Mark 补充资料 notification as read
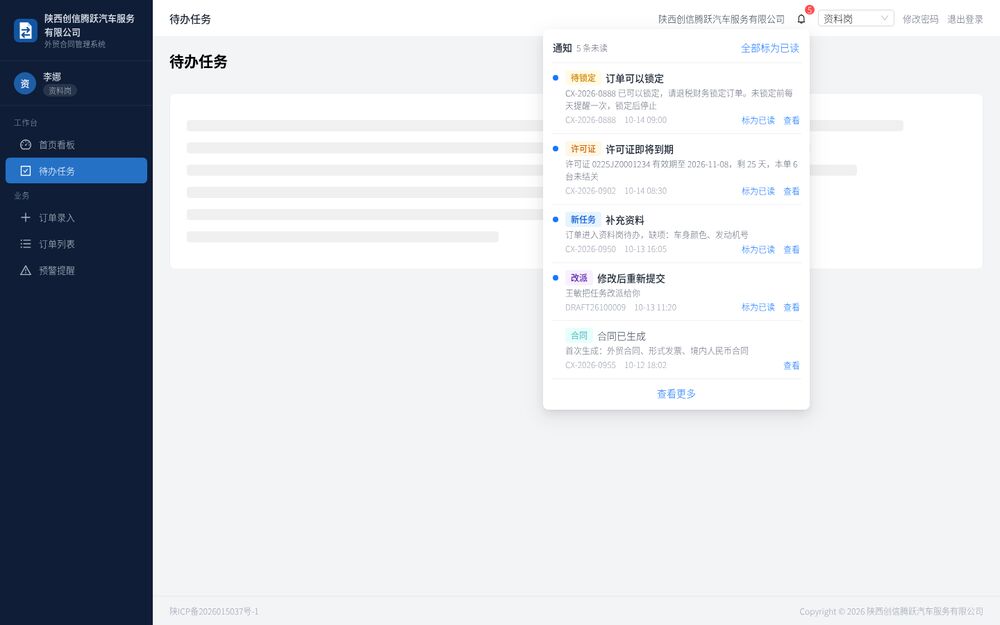This screenshot has width=1000, height=625. tap(758, 249)
